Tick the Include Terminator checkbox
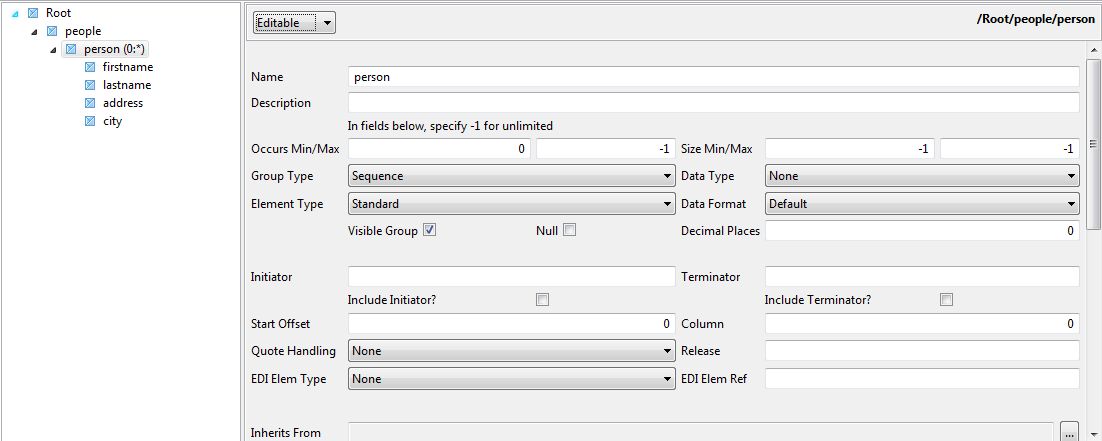Screen dimensions: 1102x441 pyautogui.click(x=946, y=299)
